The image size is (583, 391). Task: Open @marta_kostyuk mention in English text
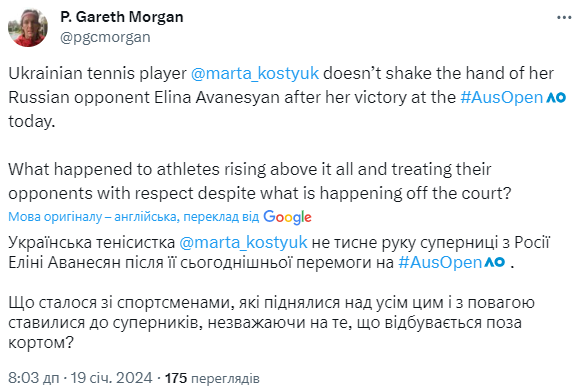click(255, 74)
